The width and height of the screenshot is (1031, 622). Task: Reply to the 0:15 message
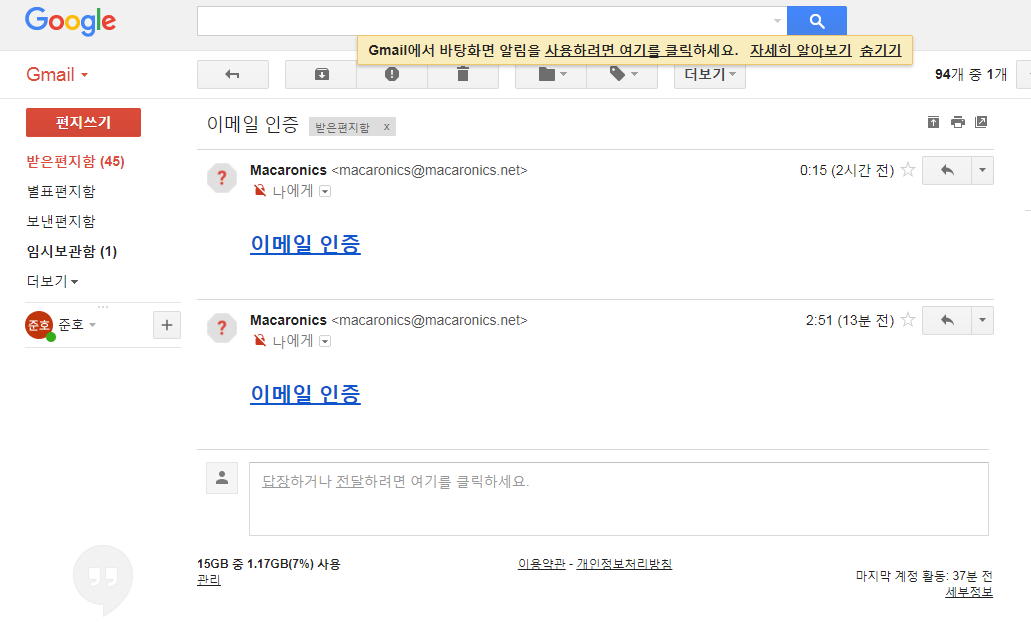[x=947, y=170]
